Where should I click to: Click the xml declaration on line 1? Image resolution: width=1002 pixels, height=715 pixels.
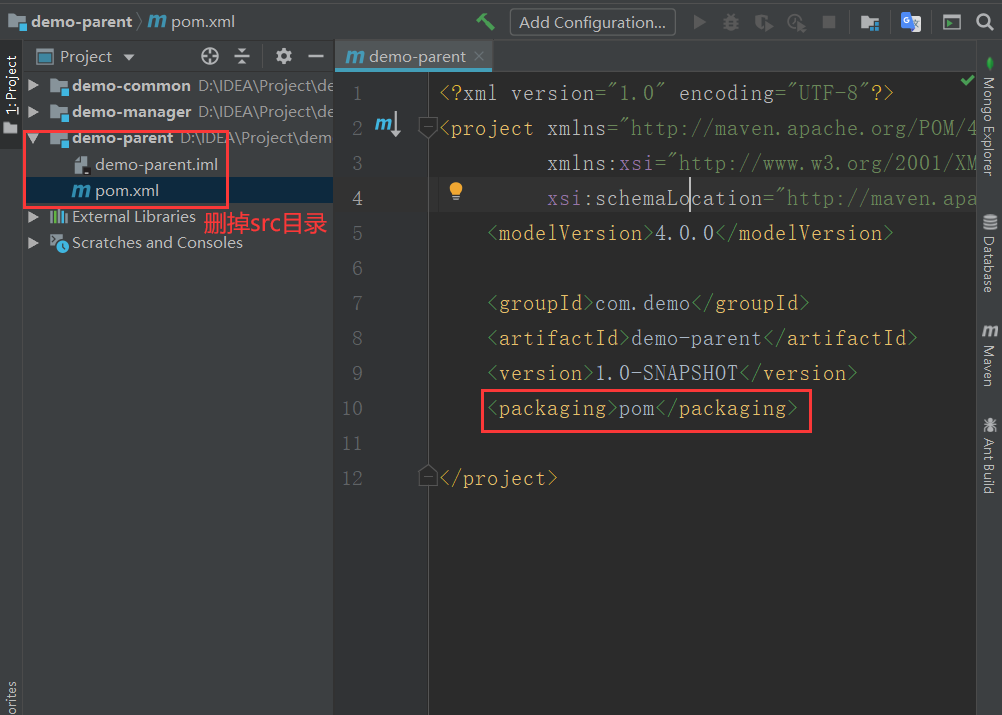(x=666, y=93)
